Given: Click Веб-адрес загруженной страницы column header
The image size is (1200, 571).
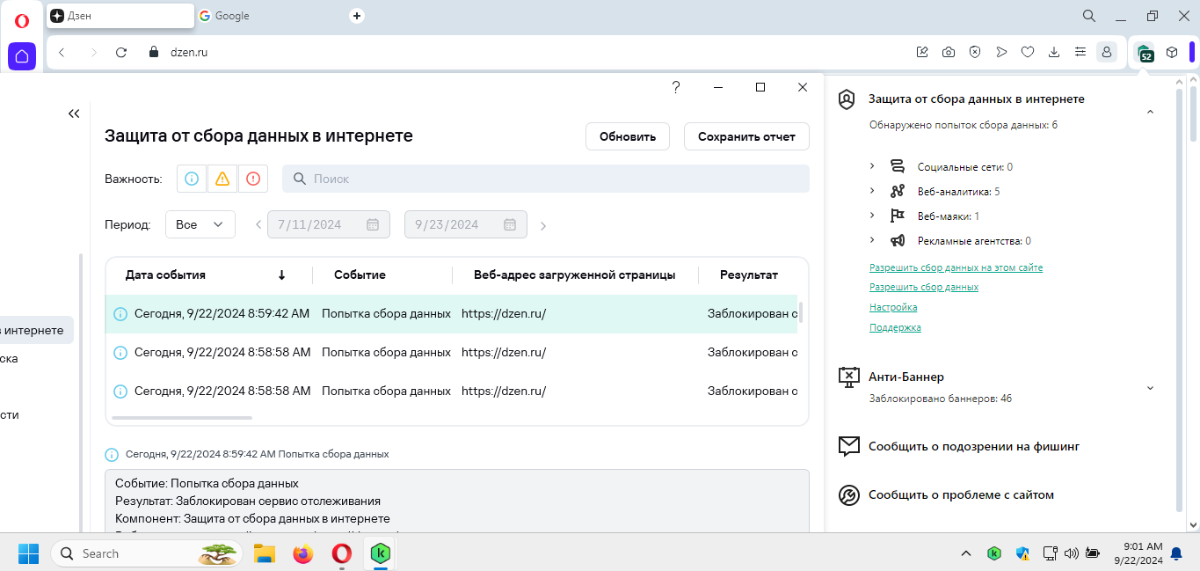Looking at the screenshot, I should (574, 275).
